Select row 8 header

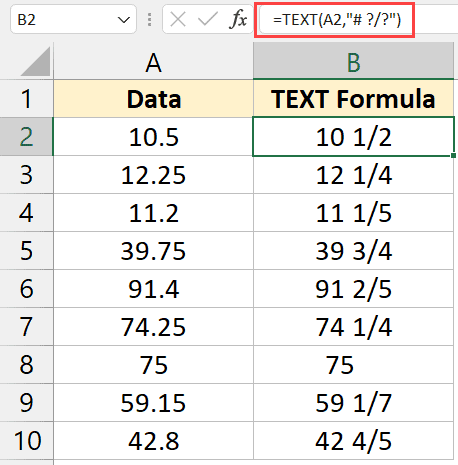coord(26,365)
